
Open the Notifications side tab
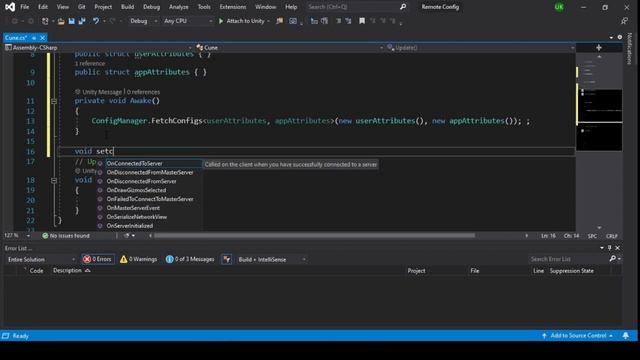tap(629, 49)
